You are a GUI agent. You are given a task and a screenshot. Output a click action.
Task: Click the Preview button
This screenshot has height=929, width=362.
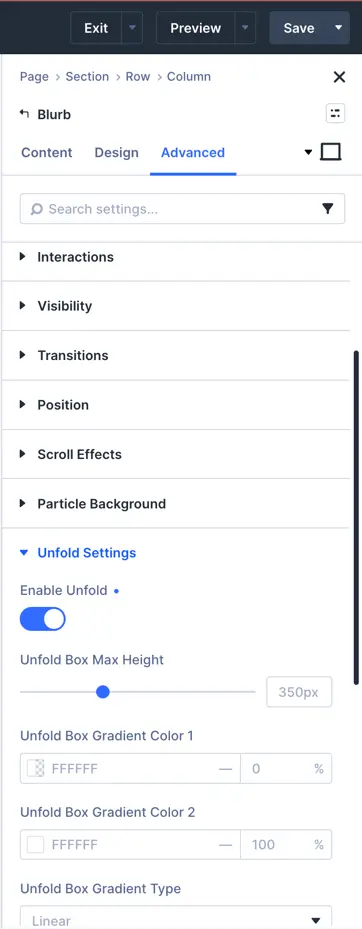click(196, 28)
